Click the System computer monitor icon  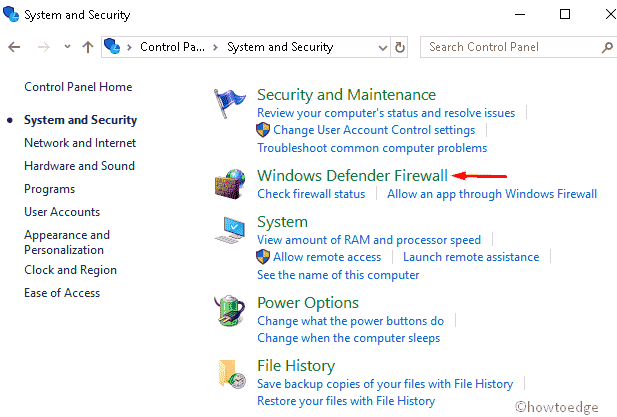(x=230, y=230)
